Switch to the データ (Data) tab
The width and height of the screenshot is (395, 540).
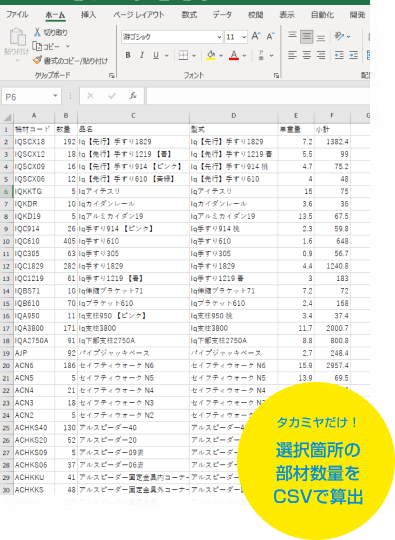coord(222,14)
